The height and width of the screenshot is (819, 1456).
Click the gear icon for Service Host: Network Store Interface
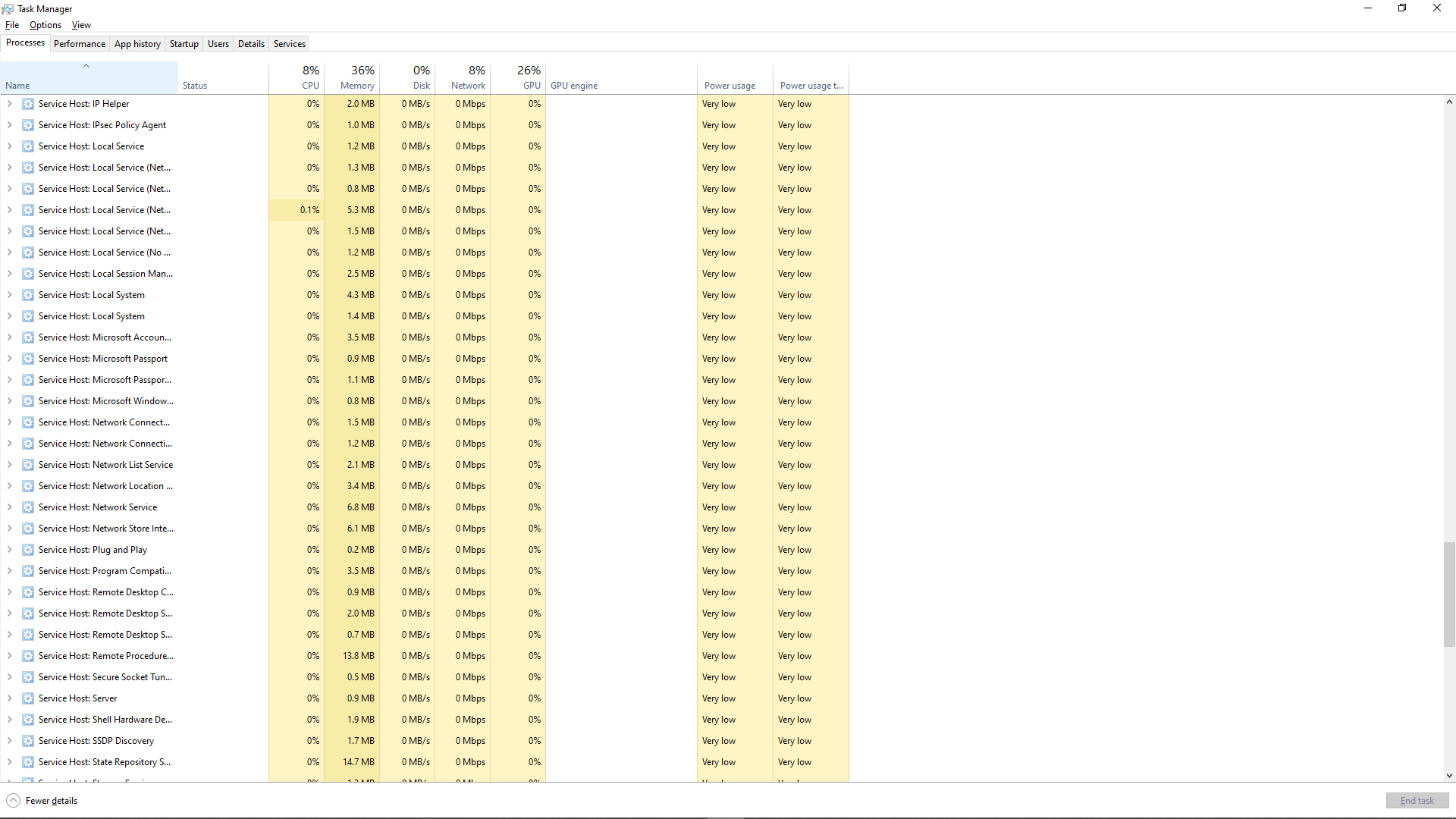pyautogui.click(x=28, y=529)
